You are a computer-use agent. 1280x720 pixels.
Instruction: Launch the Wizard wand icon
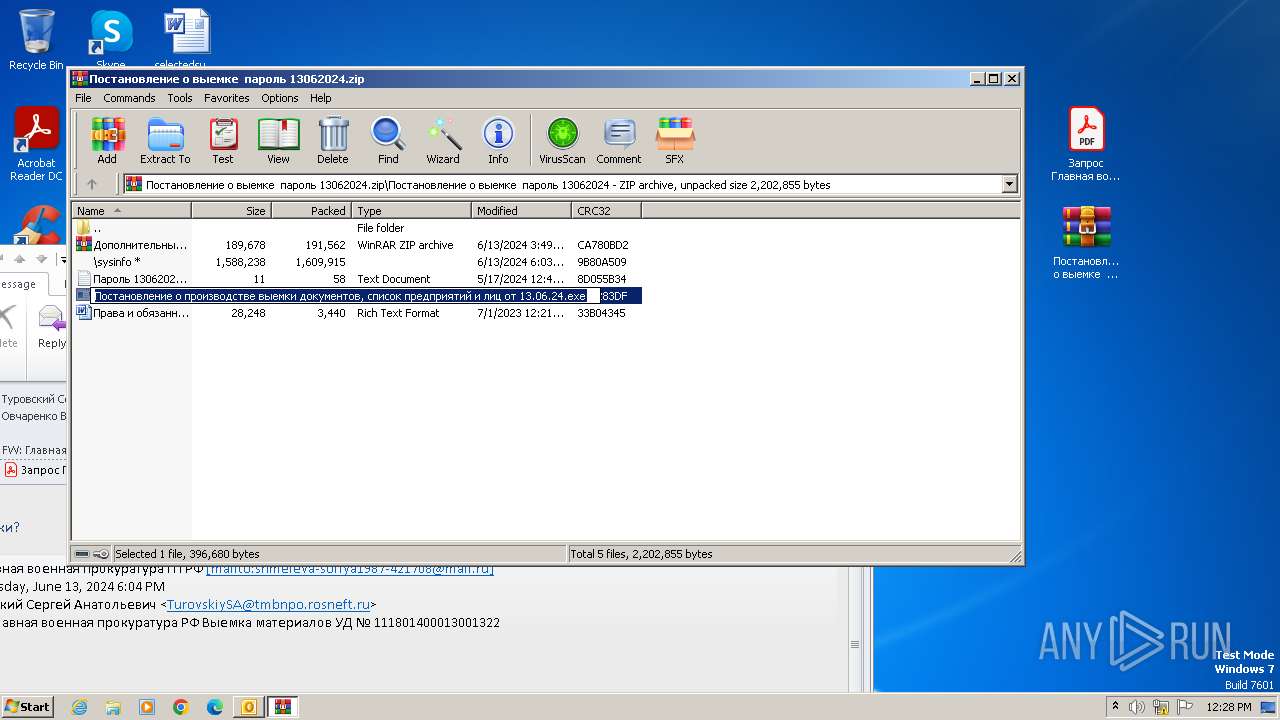pyautogui.click(x=443, y=140)
